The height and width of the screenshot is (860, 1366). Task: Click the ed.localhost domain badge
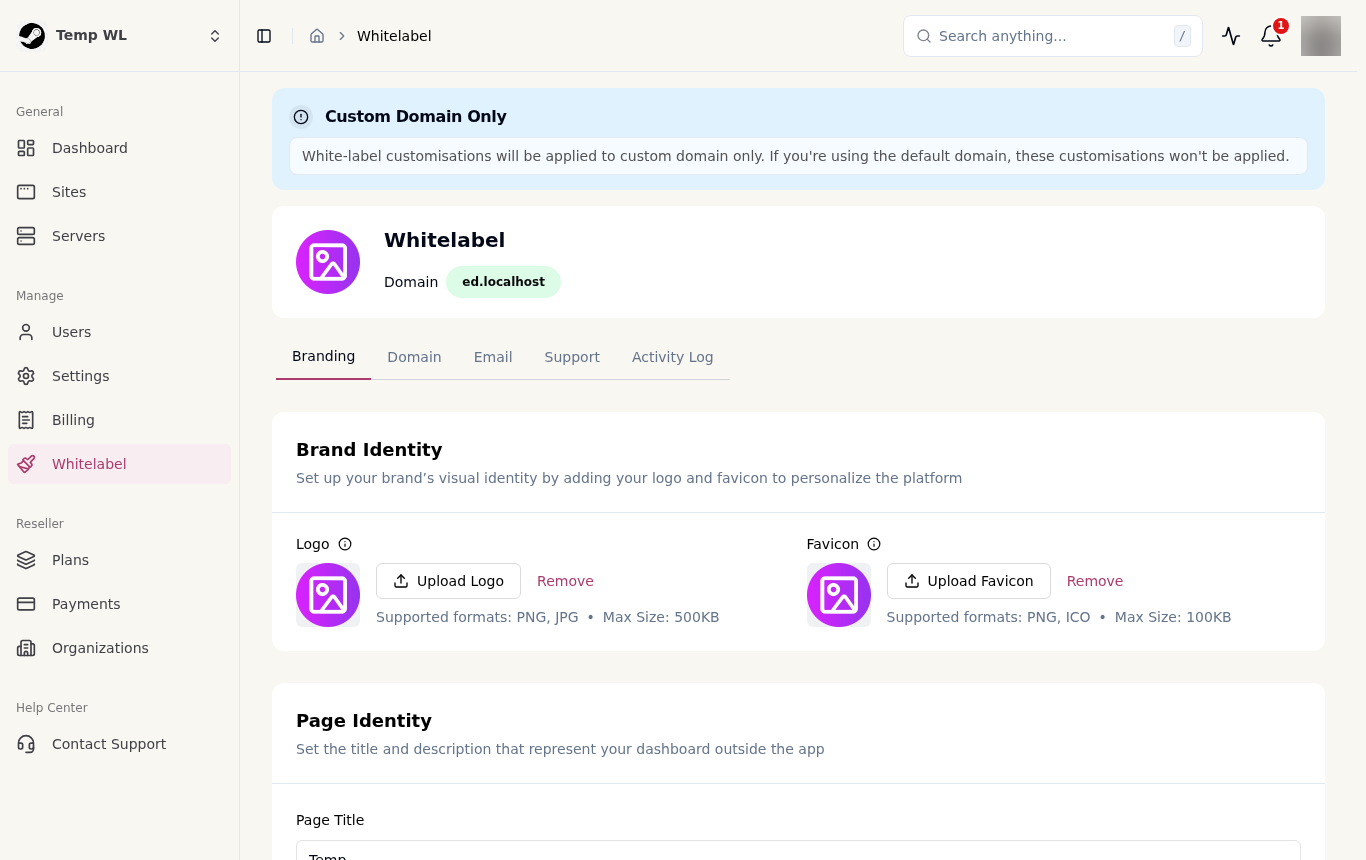coord(503,282)
